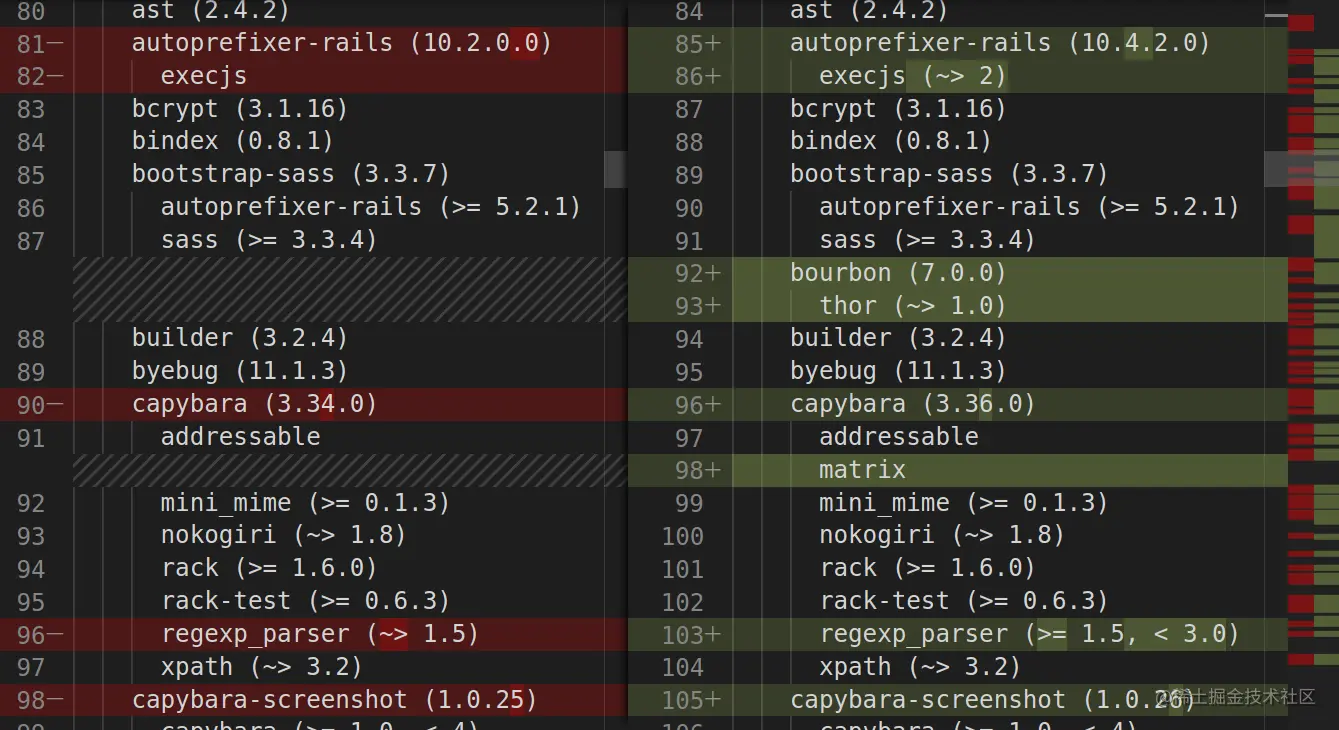Viewport: 1339px width, 730px height.
Task: Click sass (>= 3.3.4) on left line 87
Action: point(269,240)
